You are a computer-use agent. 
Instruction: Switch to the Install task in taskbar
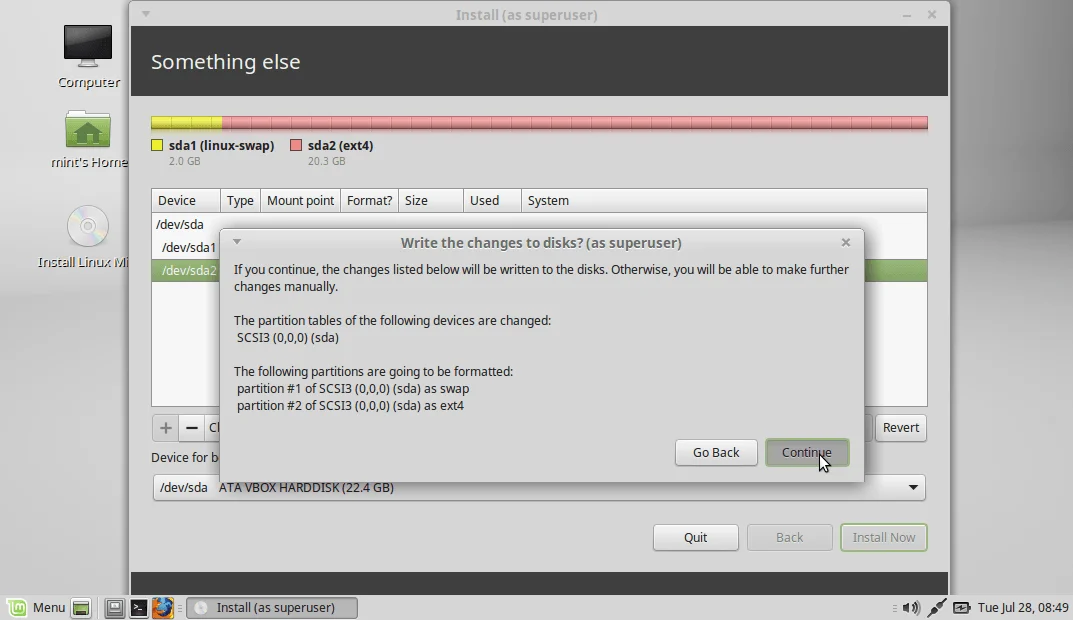271,607
